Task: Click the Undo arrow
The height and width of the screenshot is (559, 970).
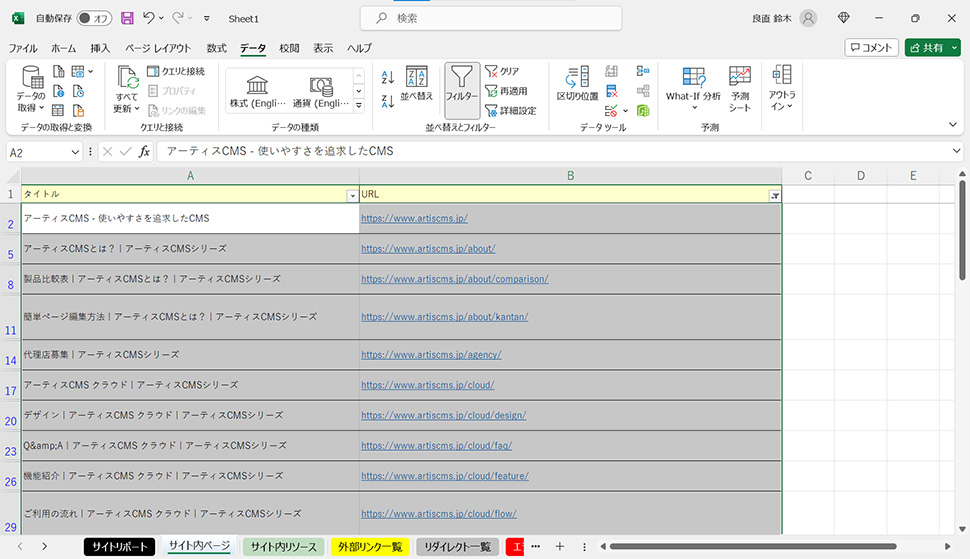Action: (148, 18)
